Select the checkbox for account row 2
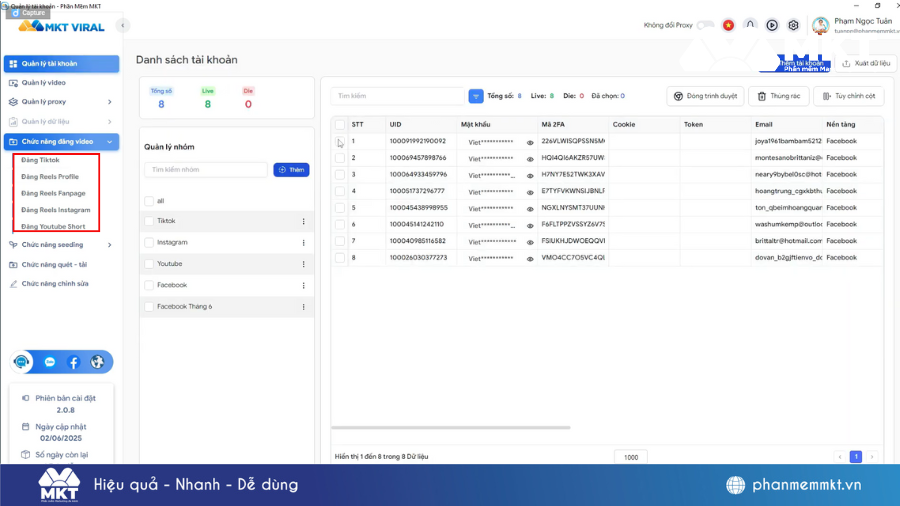900x506 pixels. (x=340, y=158)
